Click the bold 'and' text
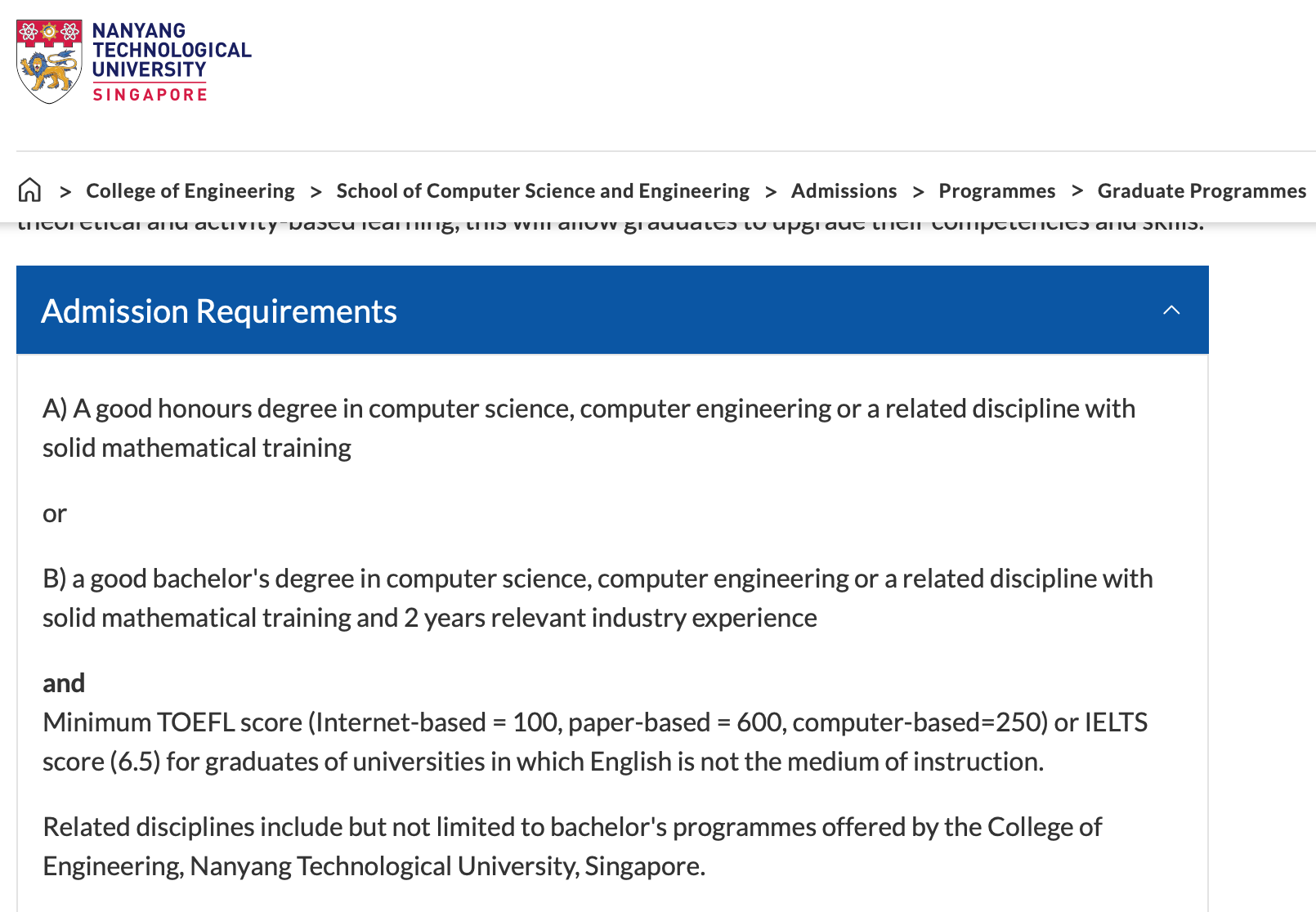Image resolution: width=1316 pixels, height=912 pixels. pos(64,683)
